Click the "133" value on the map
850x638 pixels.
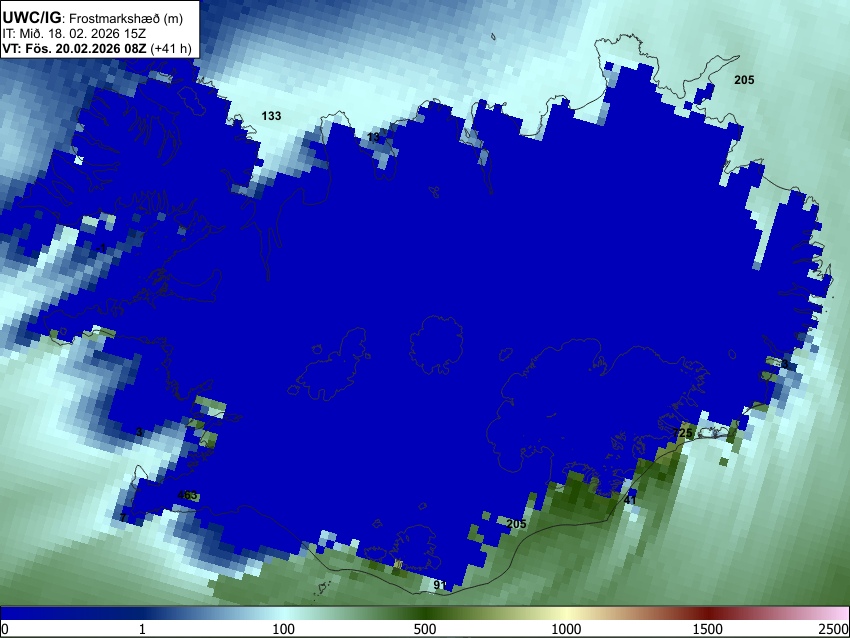(x=271, y=115)
